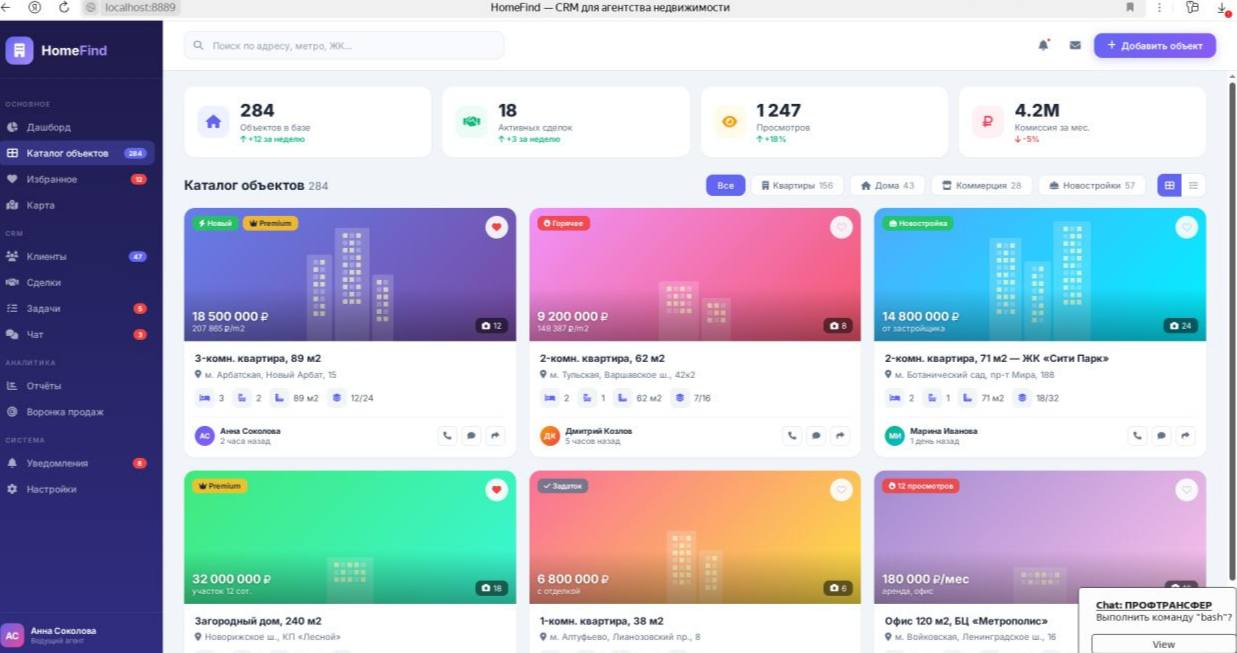Screen dimensions: 1237x653
Task: Filter the catalog by Квартиры
Action: coord(796,186)
